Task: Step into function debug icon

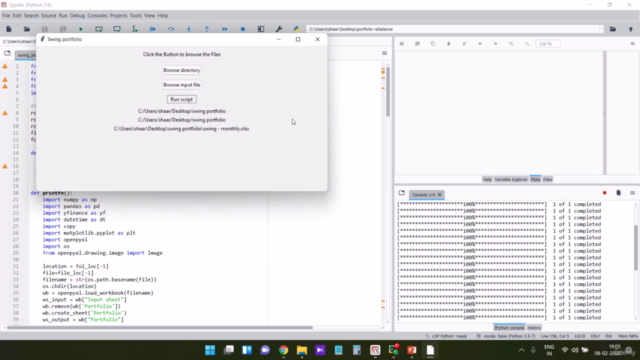Action: click(189, 29)
